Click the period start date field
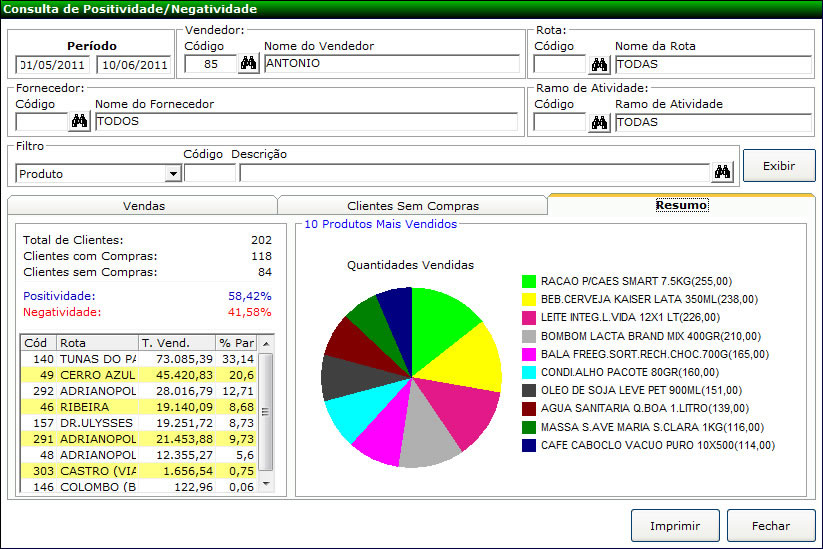Image resolution: width=823 pixels, height=549 pixels. pyautogui.click(x=52, y=65)
